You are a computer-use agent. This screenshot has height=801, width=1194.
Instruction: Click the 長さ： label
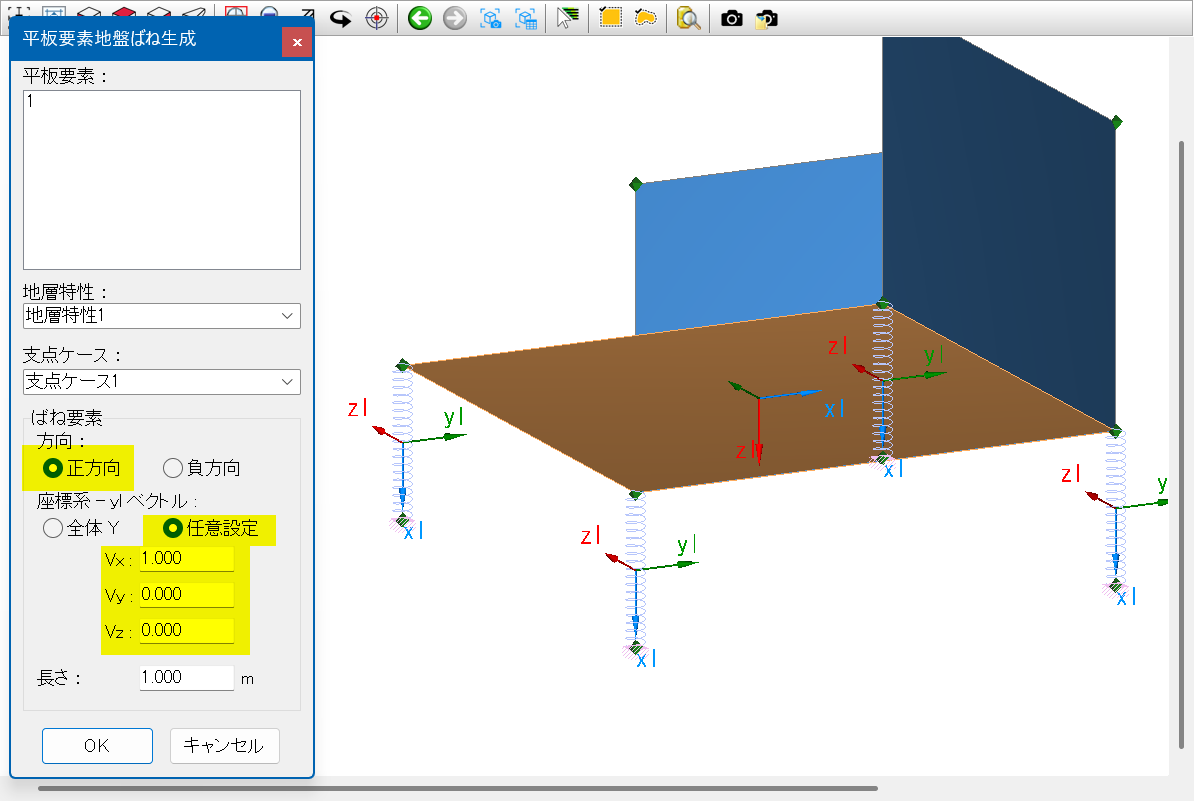pyautogui.click(x=59, y=678)
